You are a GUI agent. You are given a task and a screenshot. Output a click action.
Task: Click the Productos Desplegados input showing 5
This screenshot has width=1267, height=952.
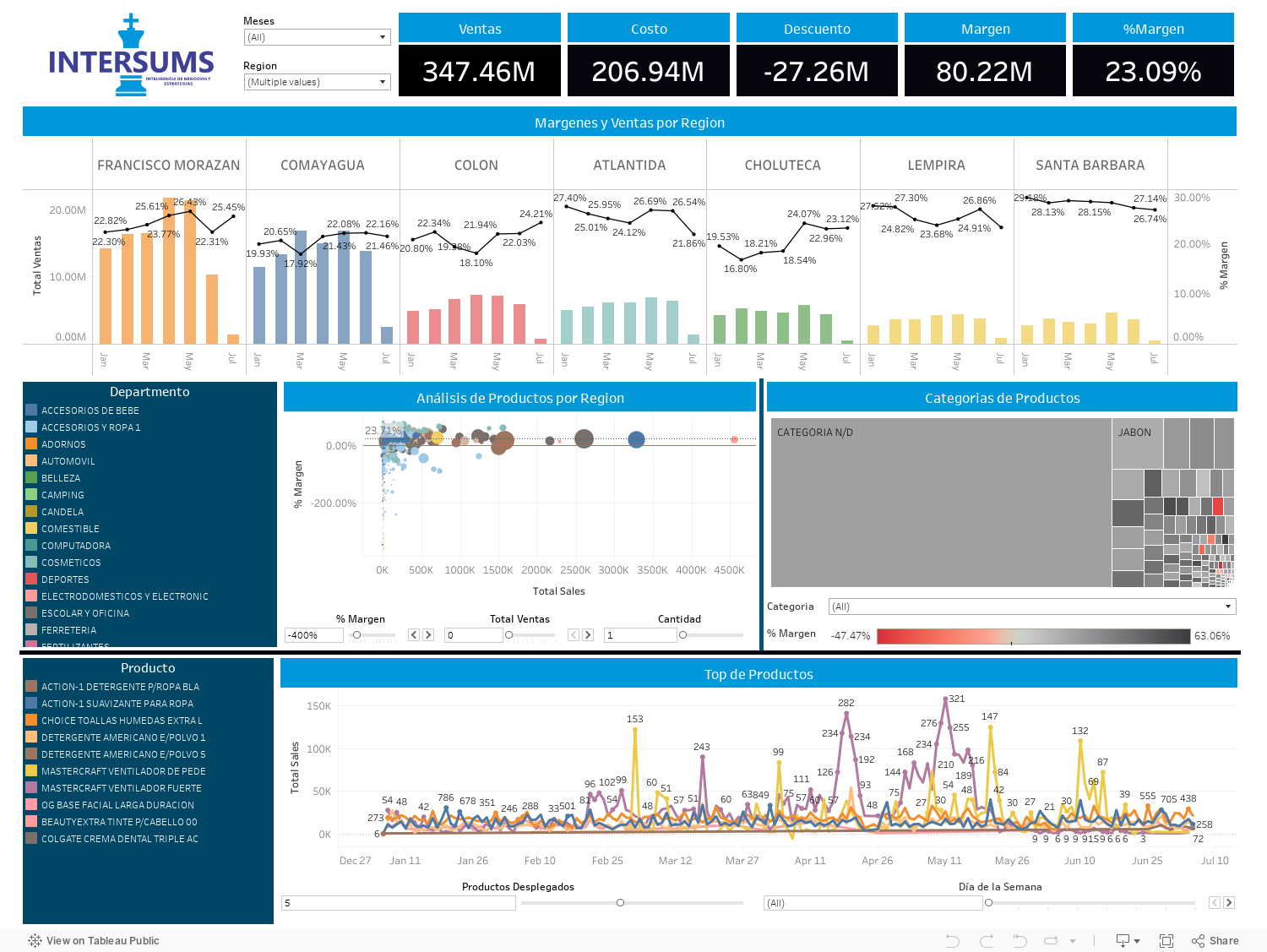click(399, 903)
